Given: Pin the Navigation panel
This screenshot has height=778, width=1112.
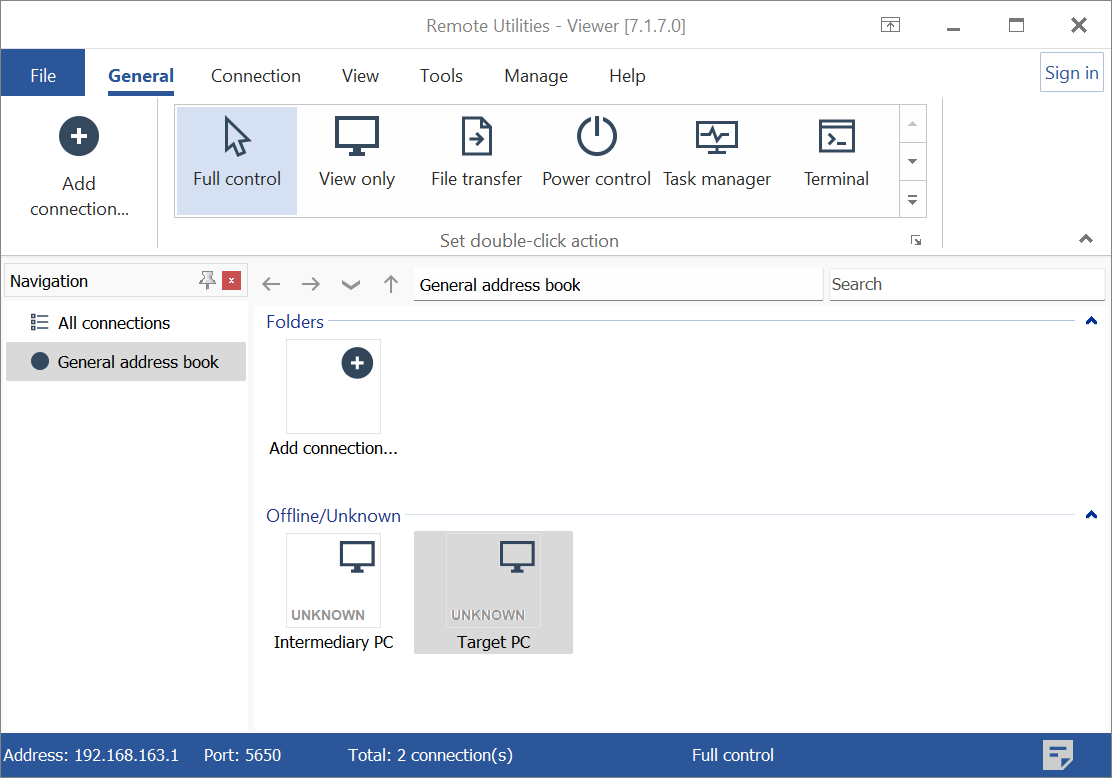Looking at the screenshot, I should (x=207, y=281).
